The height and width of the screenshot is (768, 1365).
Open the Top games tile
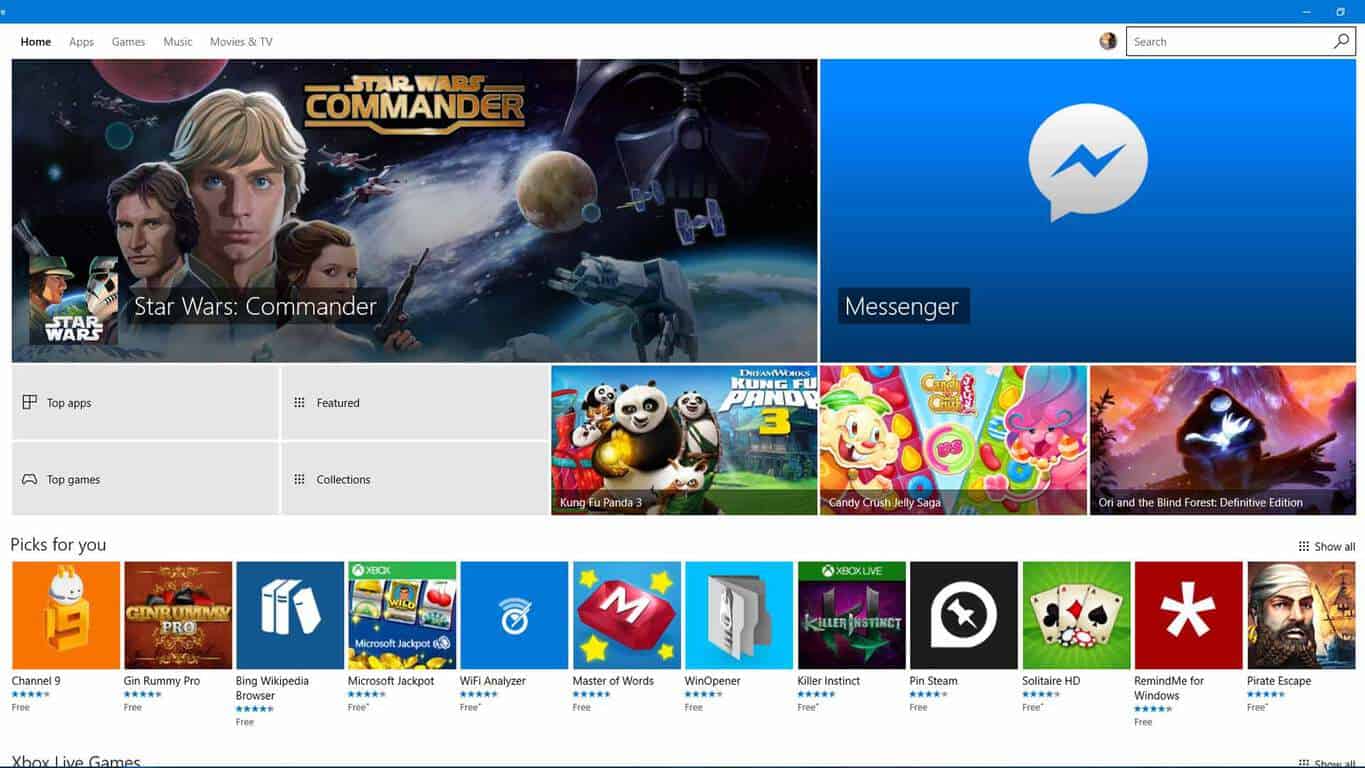(145, 479)
